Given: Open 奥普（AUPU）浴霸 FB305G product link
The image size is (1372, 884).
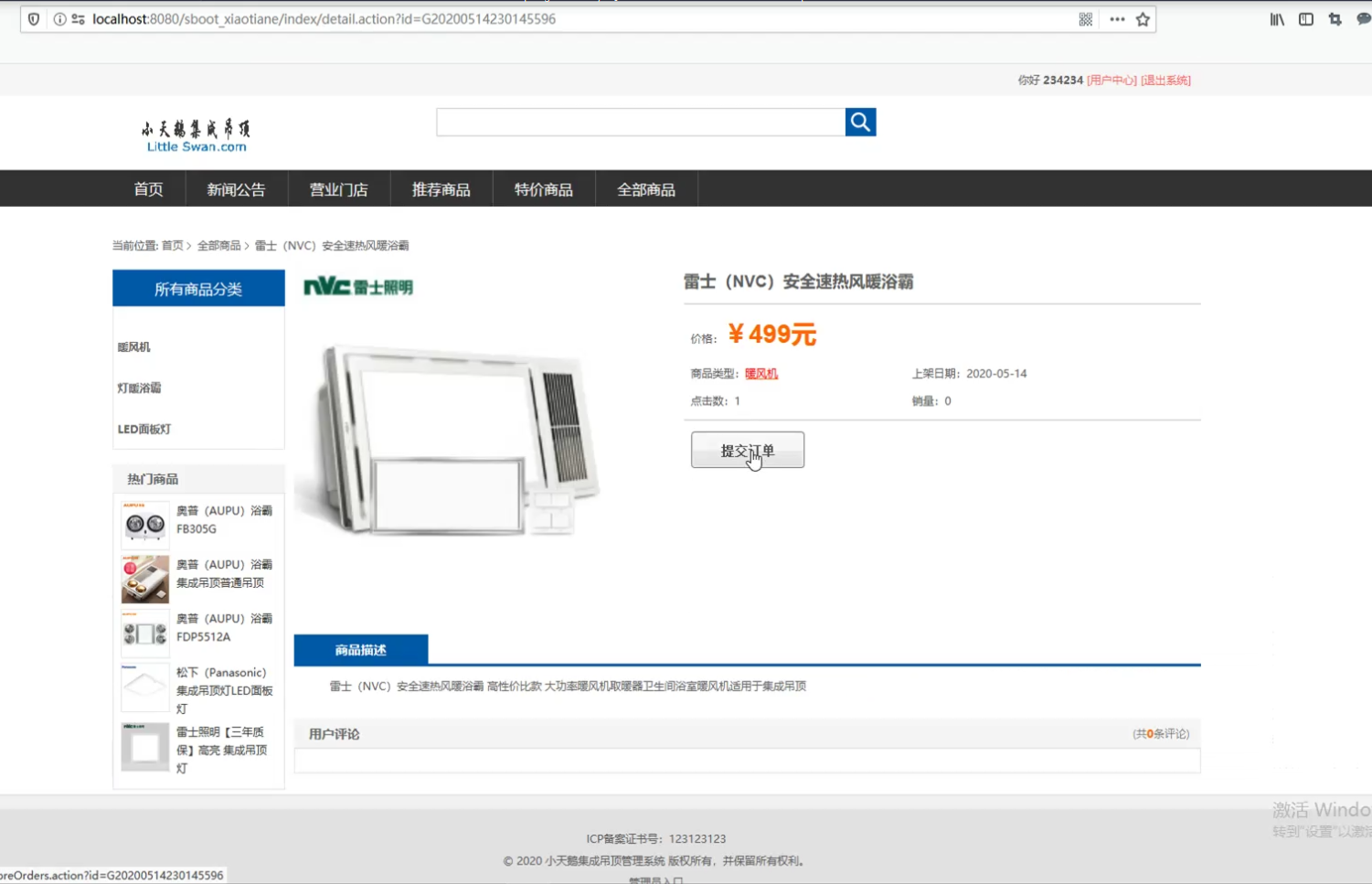Looking at the screenshot, I should tap(224, 520).
